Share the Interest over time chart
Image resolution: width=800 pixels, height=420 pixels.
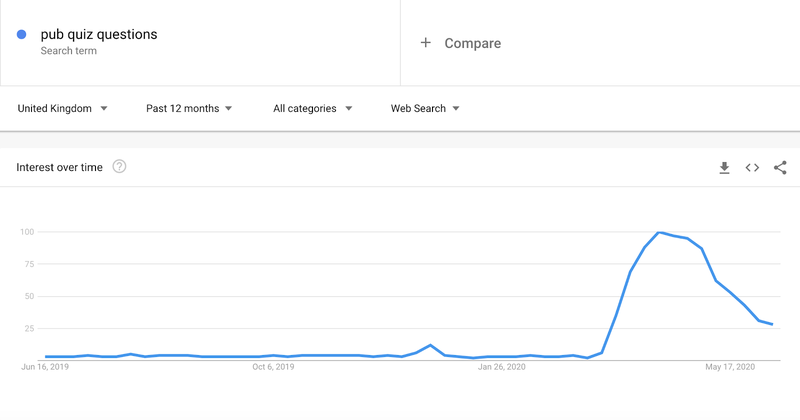(x=780, y=167)
